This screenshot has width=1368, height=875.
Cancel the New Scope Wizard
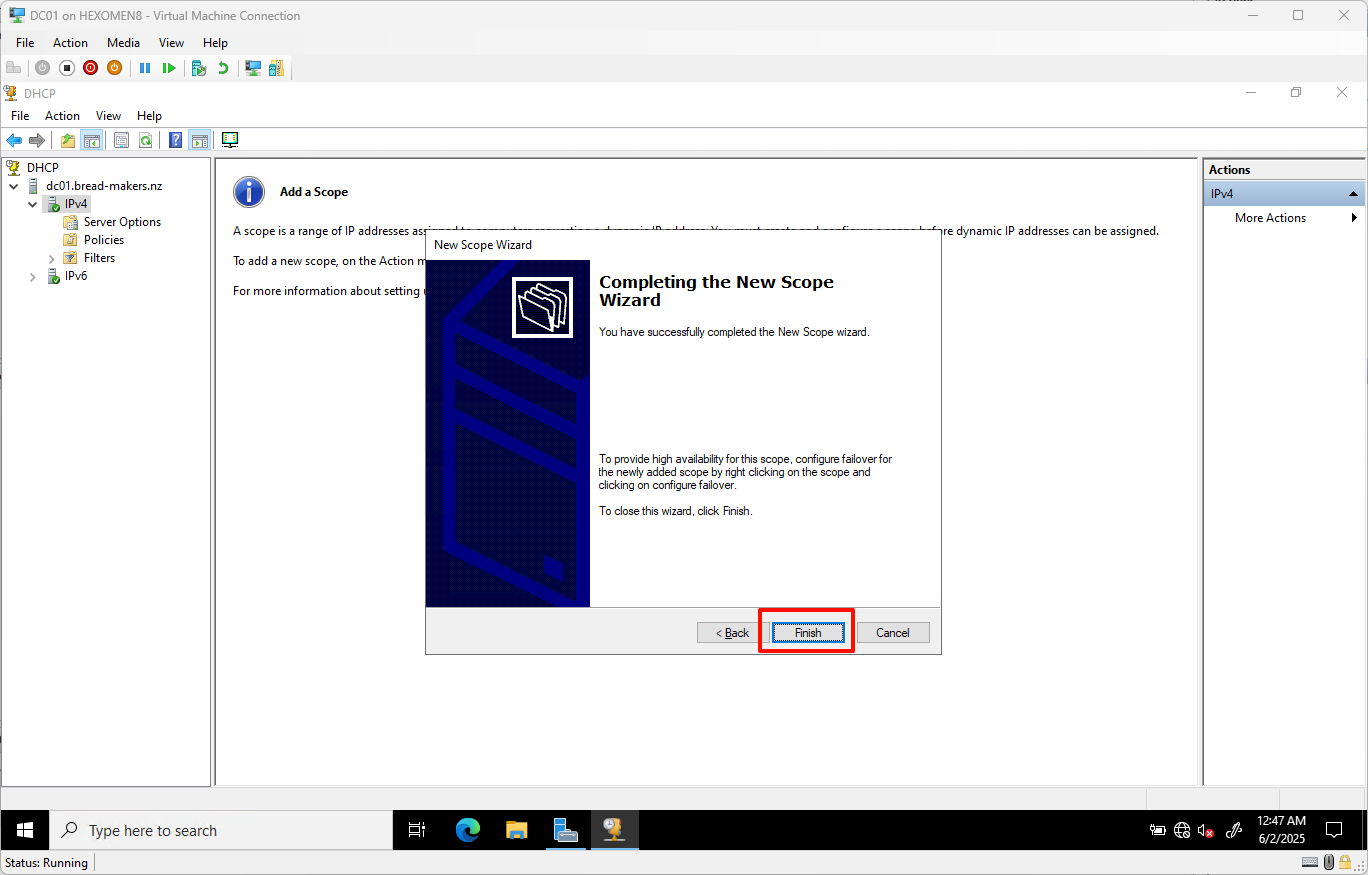coord(892,632)
